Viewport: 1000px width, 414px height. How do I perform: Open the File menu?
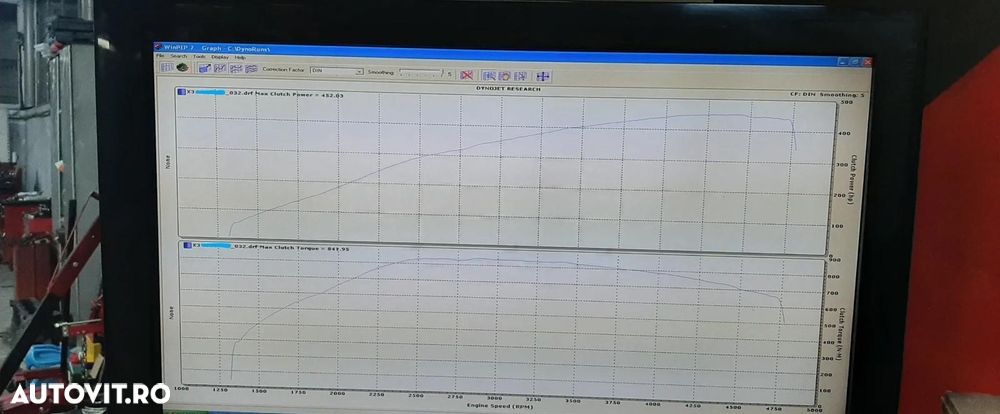coord(160,55)
